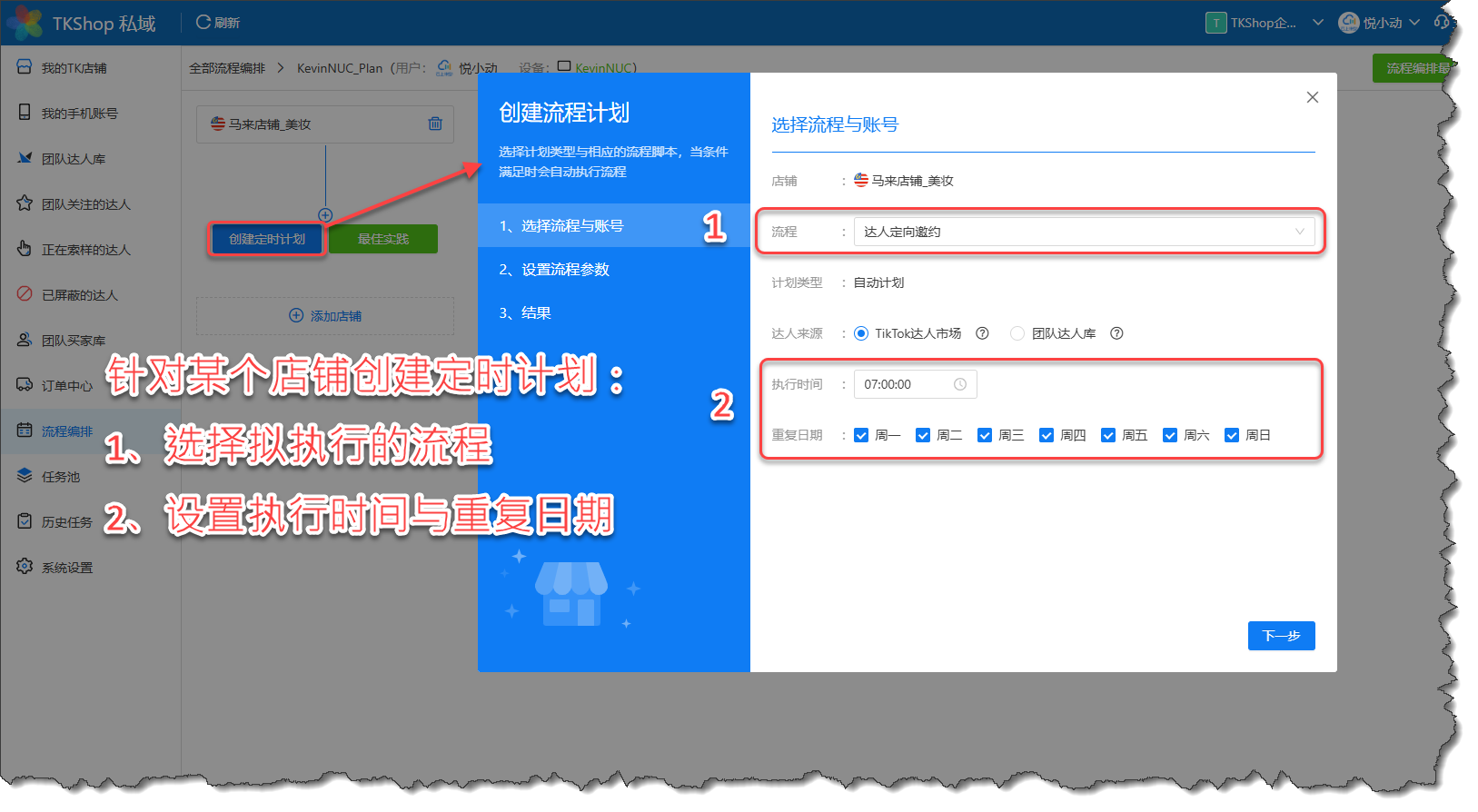Click the 下一步 button
Viewport: 1478px width, 812px height.
pyautogui.click(x=1281, y=636)
